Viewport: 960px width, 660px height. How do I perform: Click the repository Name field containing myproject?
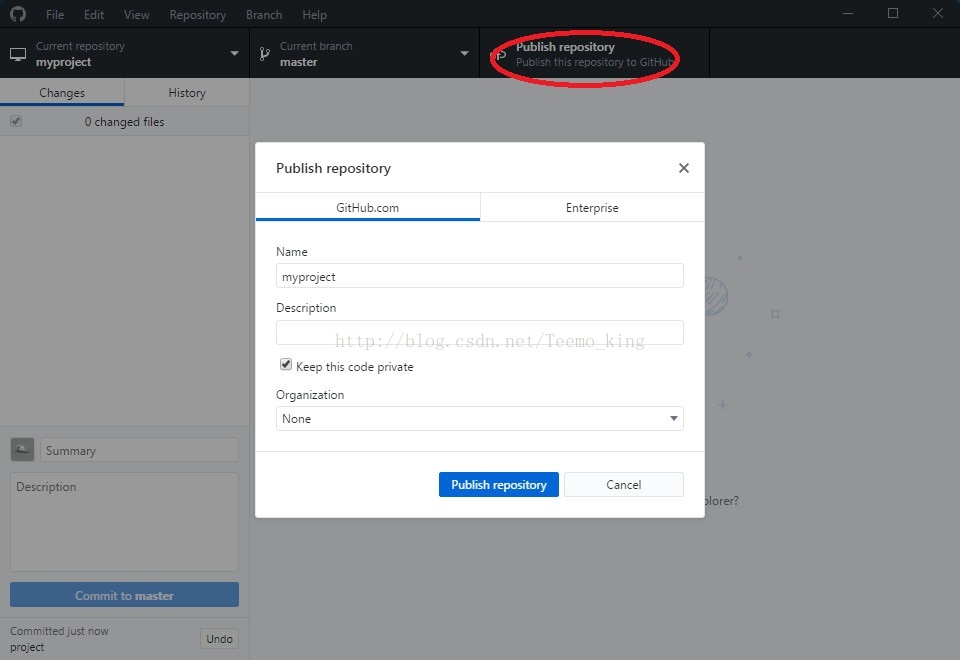479,276
